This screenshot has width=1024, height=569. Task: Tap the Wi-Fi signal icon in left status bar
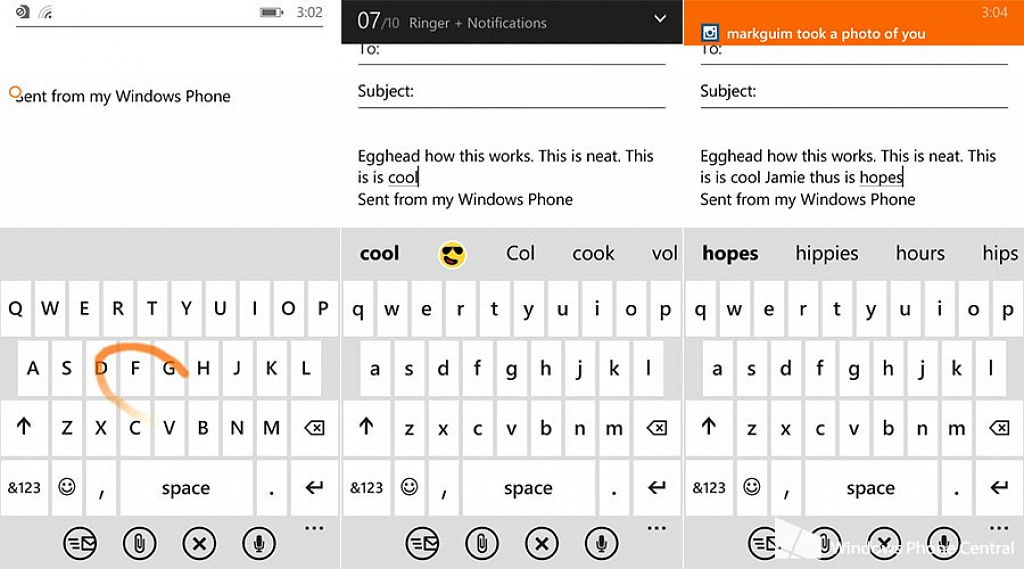point(46,12)
